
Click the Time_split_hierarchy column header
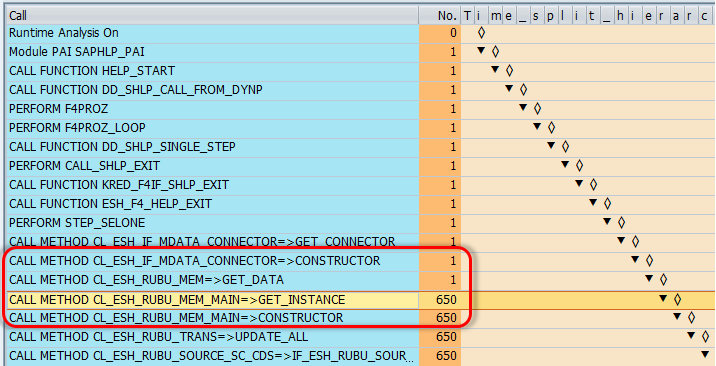tap(588, 16)
